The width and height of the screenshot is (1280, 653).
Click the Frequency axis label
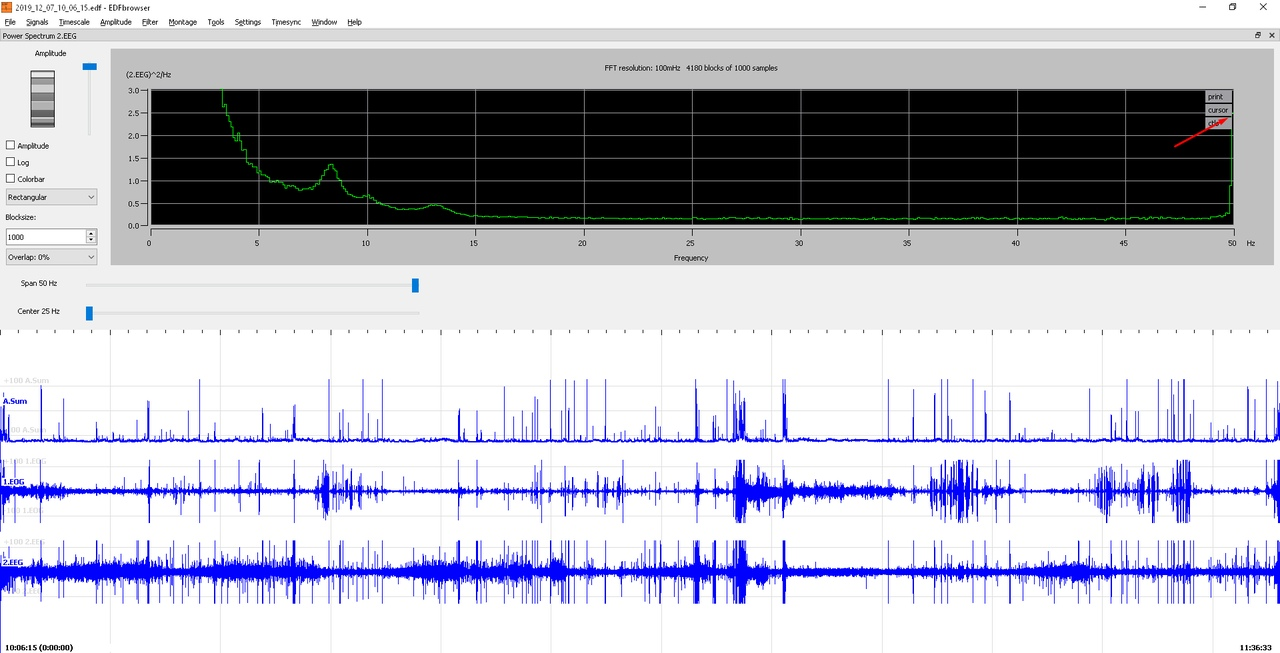click(x=691, y=258)
